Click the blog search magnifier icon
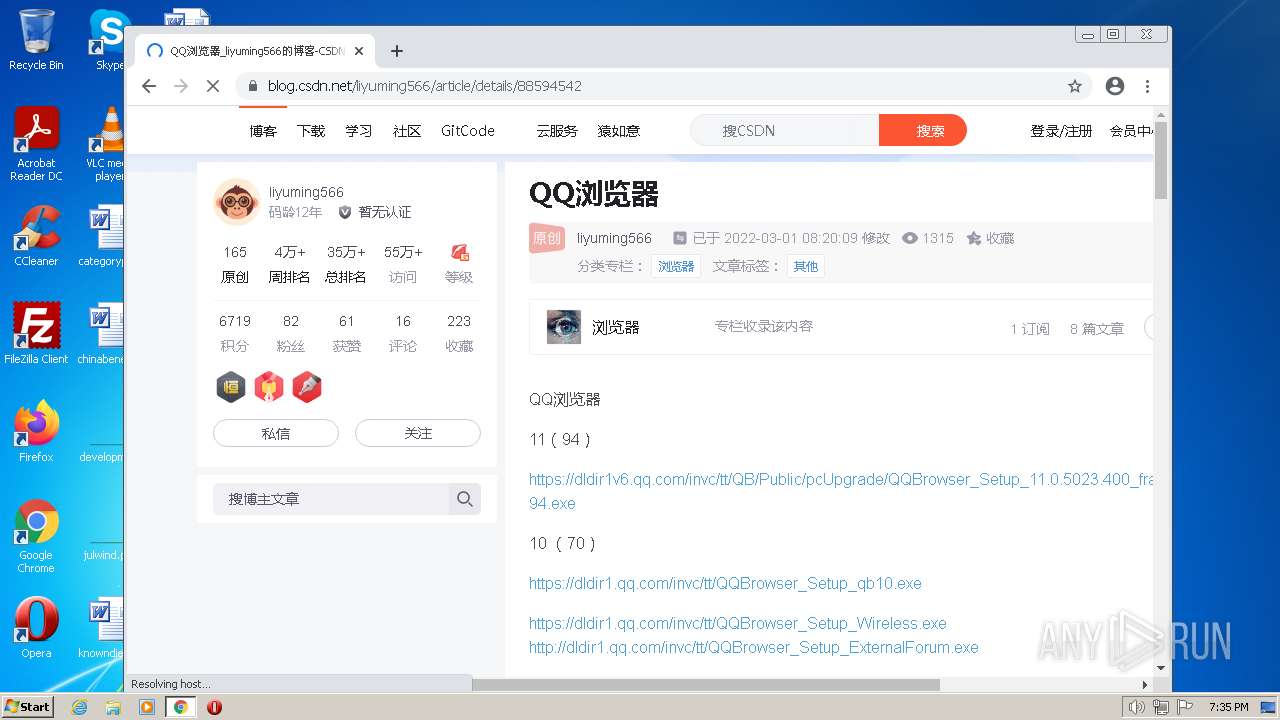 (464, 499)
